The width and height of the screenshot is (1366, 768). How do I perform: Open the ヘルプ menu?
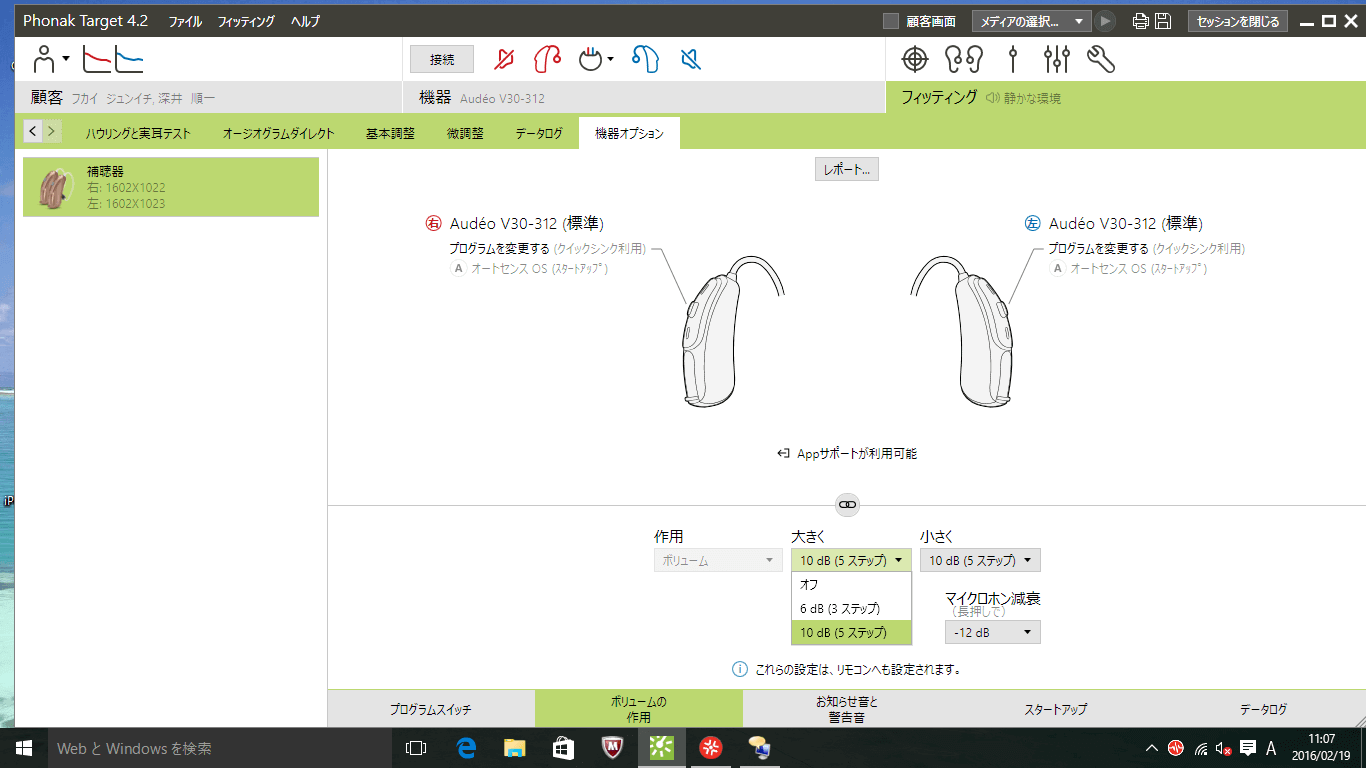305,21
